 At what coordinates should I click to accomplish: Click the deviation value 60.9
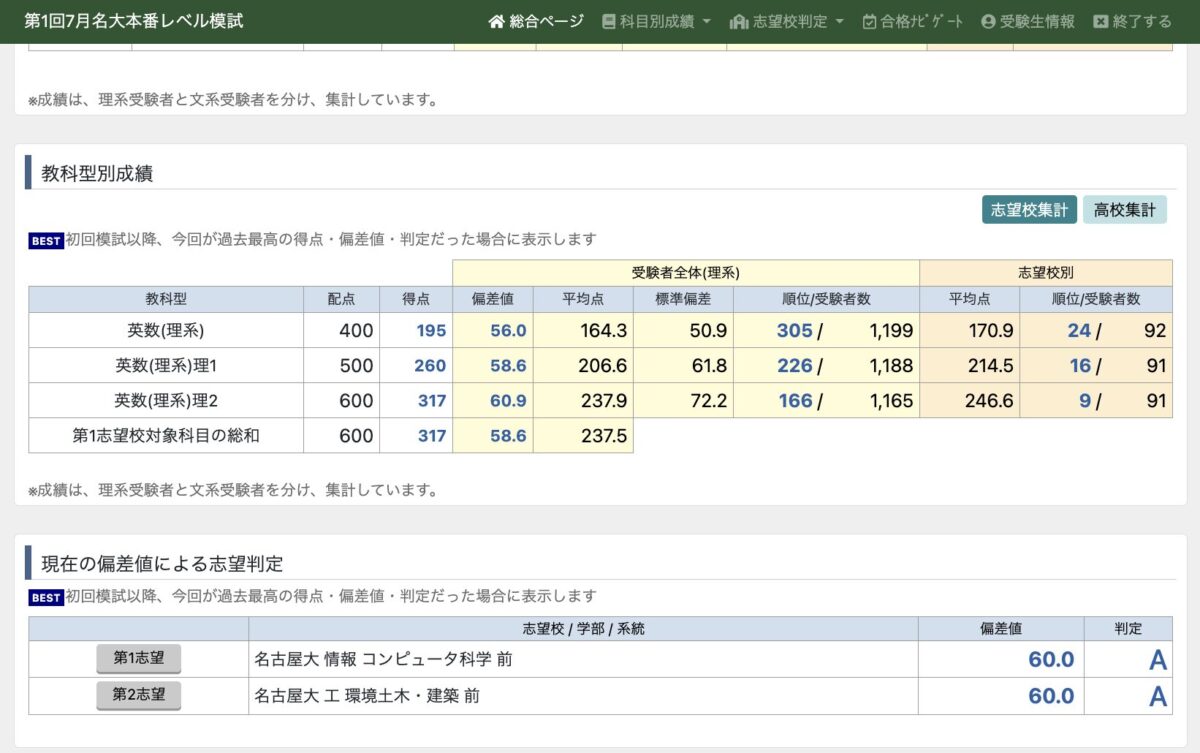coord(508,401)
